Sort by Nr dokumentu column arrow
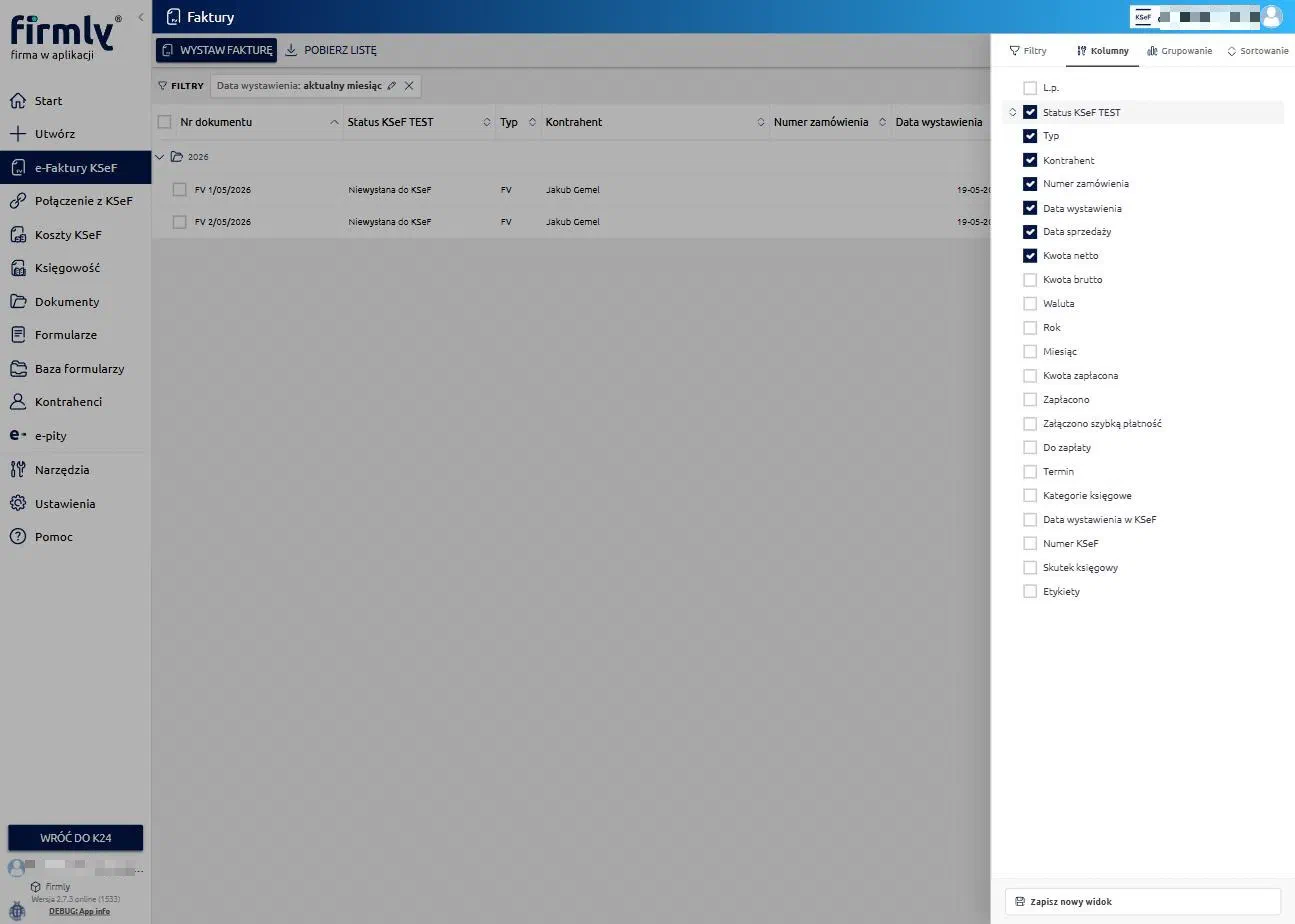 [x=334, y=122]
